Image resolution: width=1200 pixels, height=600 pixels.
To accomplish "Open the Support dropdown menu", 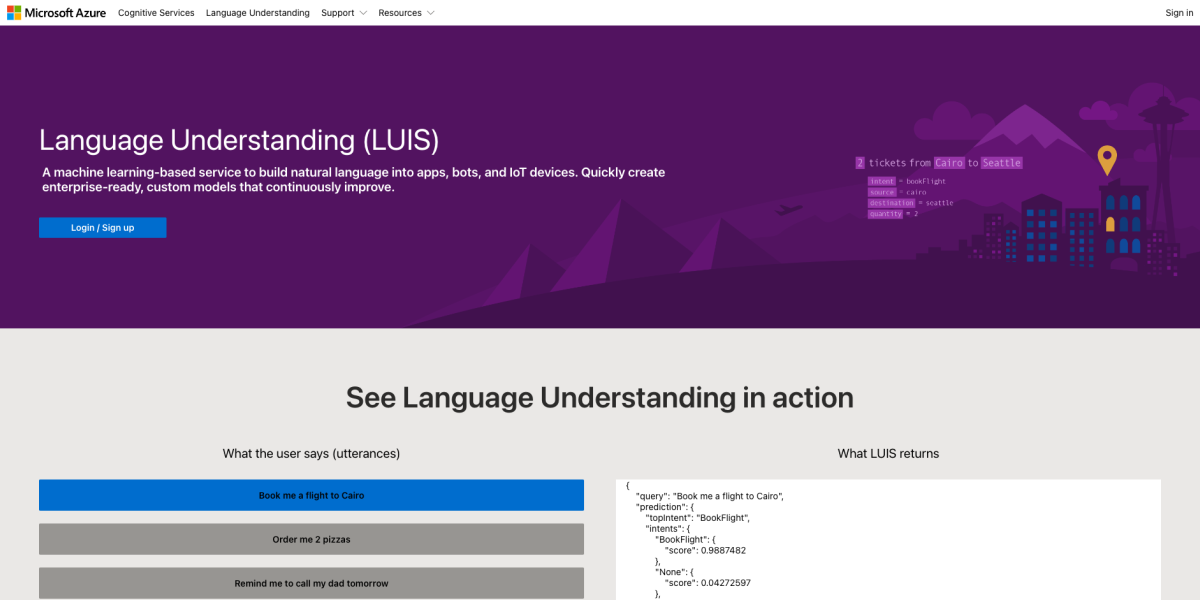I will (x=338, y=12).
